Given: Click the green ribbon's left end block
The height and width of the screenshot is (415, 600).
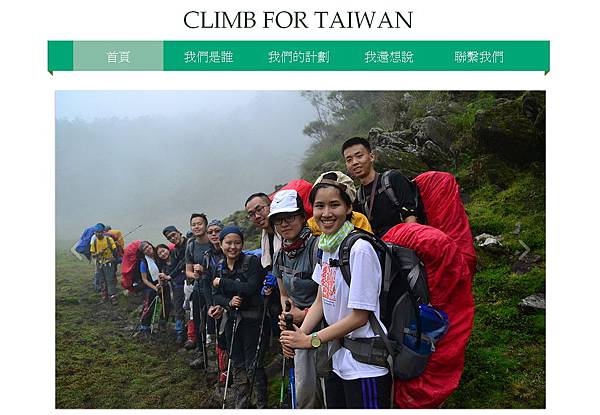Looking at the screenshot, I should pos(60,56).
